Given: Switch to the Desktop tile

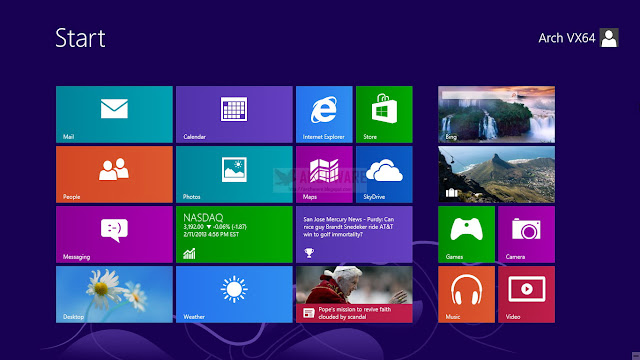Looking at the screenshot, I should pyautogui.click(x=114, y=294).
